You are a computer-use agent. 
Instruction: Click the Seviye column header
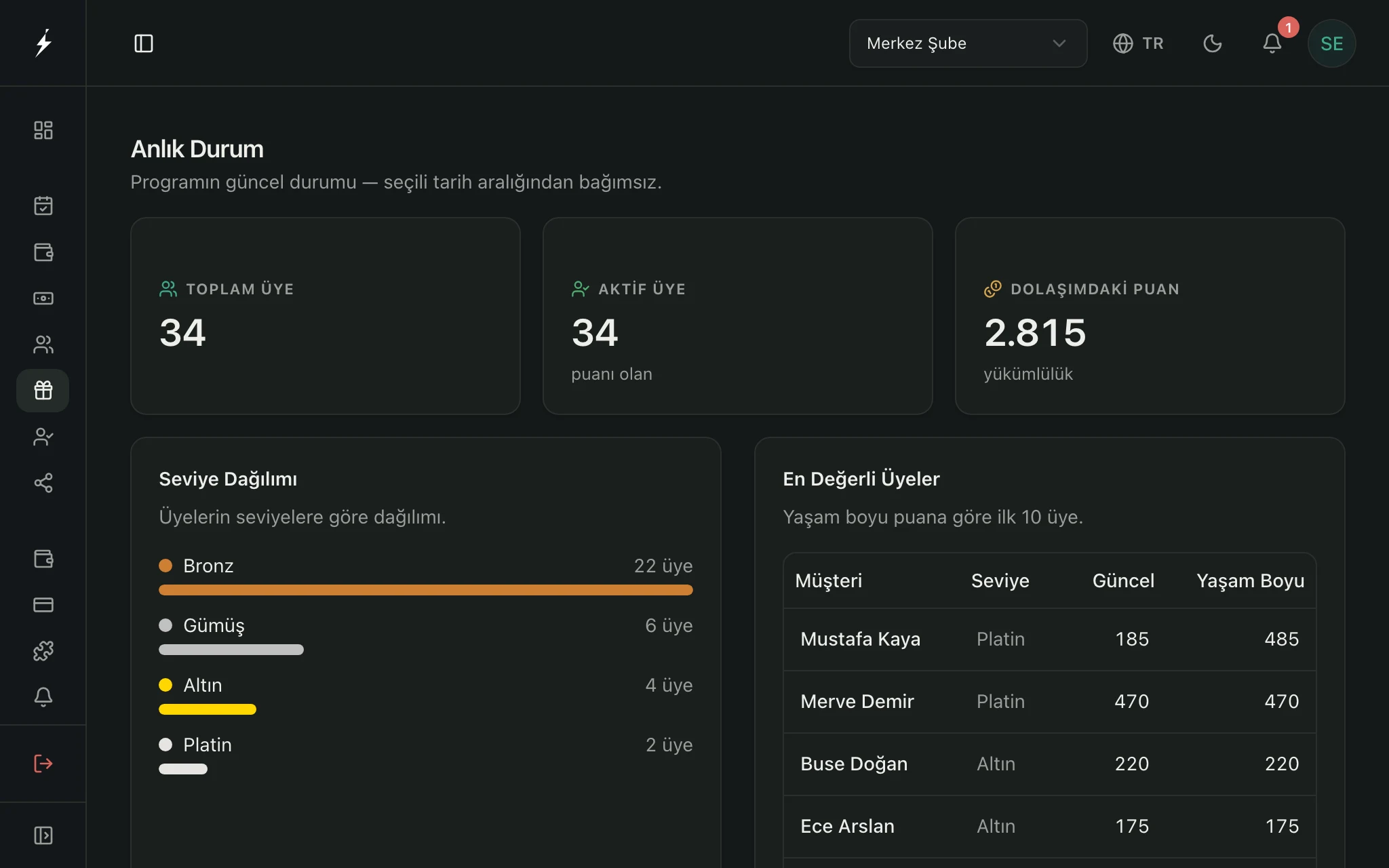pyautogui.click(x=1000, y=581)
